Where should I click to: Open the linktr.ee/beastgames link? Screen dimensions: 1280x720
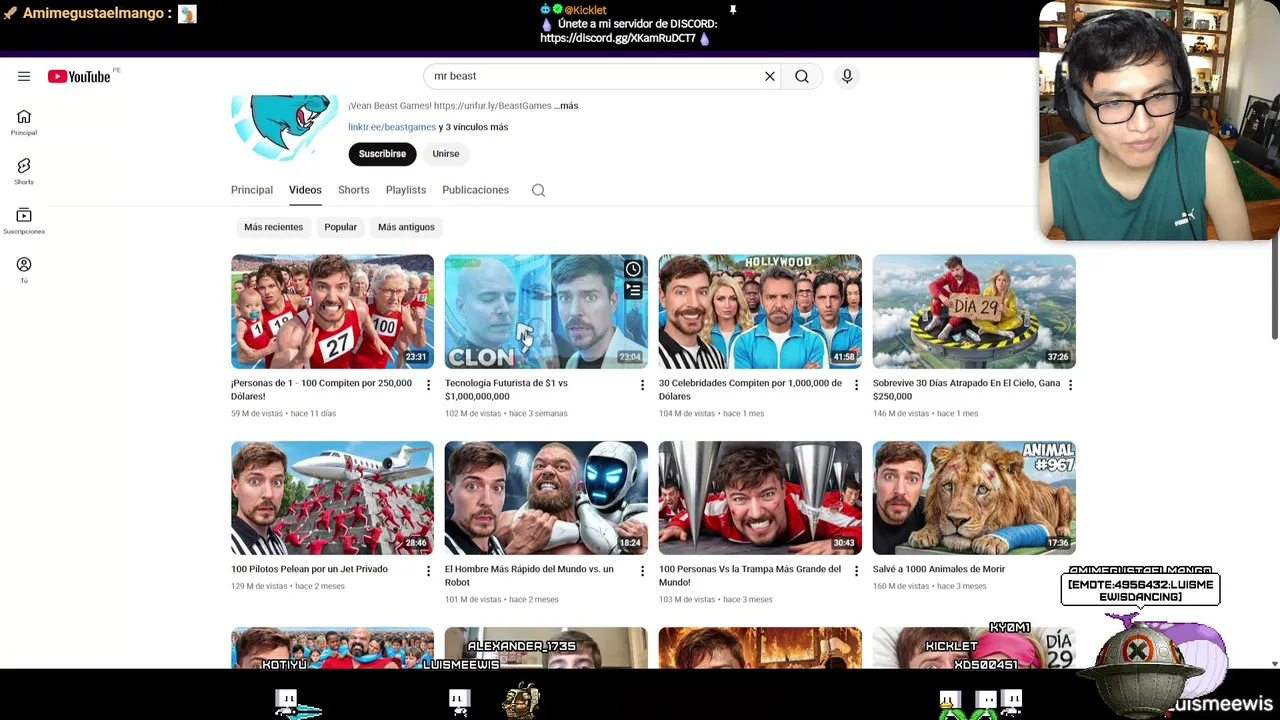(392, 127)
